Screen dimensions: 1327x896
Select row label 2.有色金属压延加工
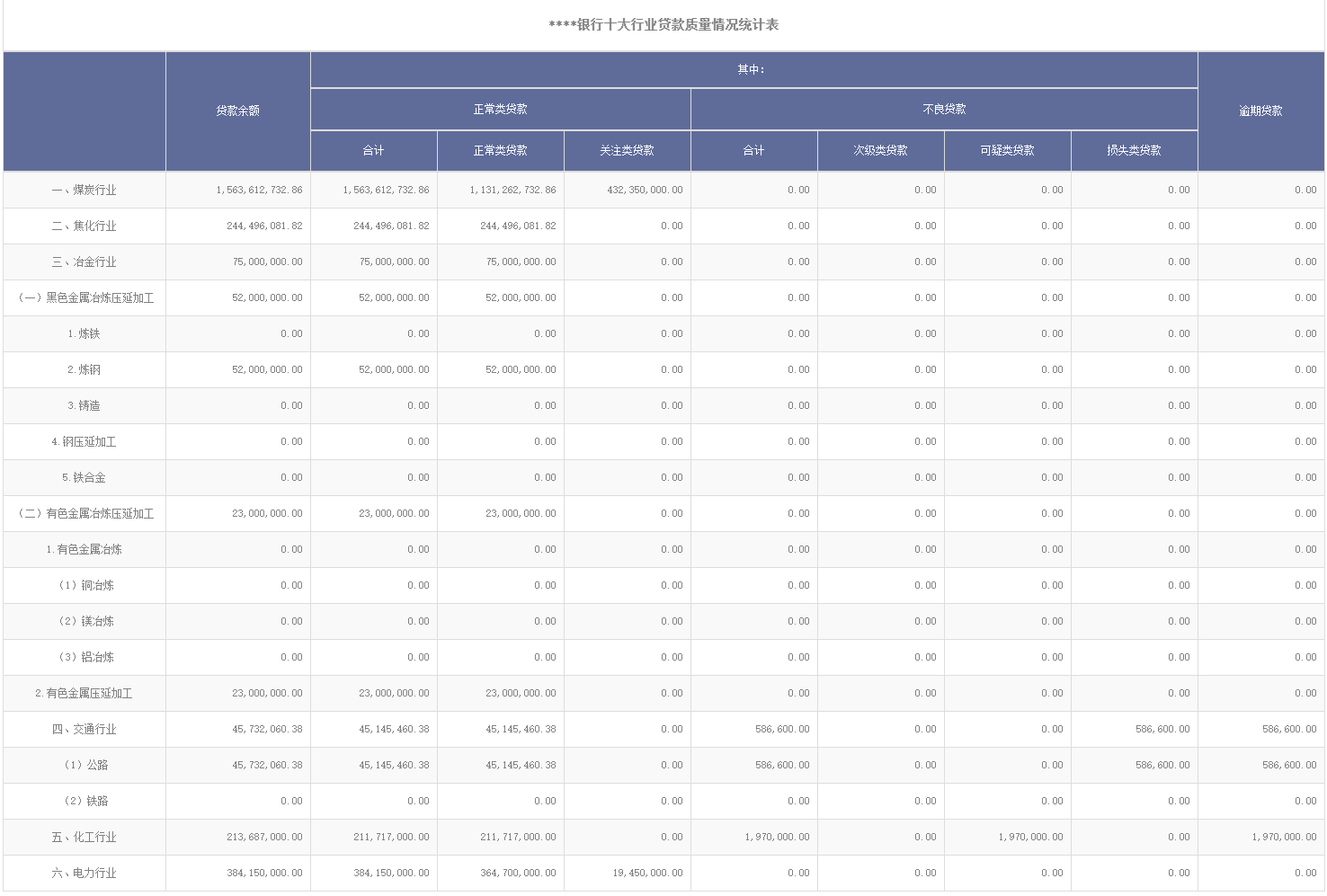tap(85, 693)
